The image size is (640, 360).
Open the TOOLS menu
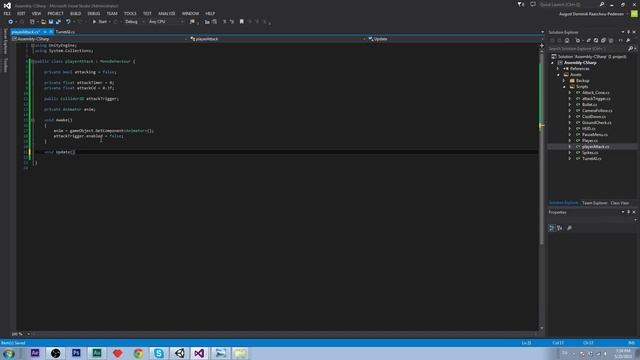[130, 13]
